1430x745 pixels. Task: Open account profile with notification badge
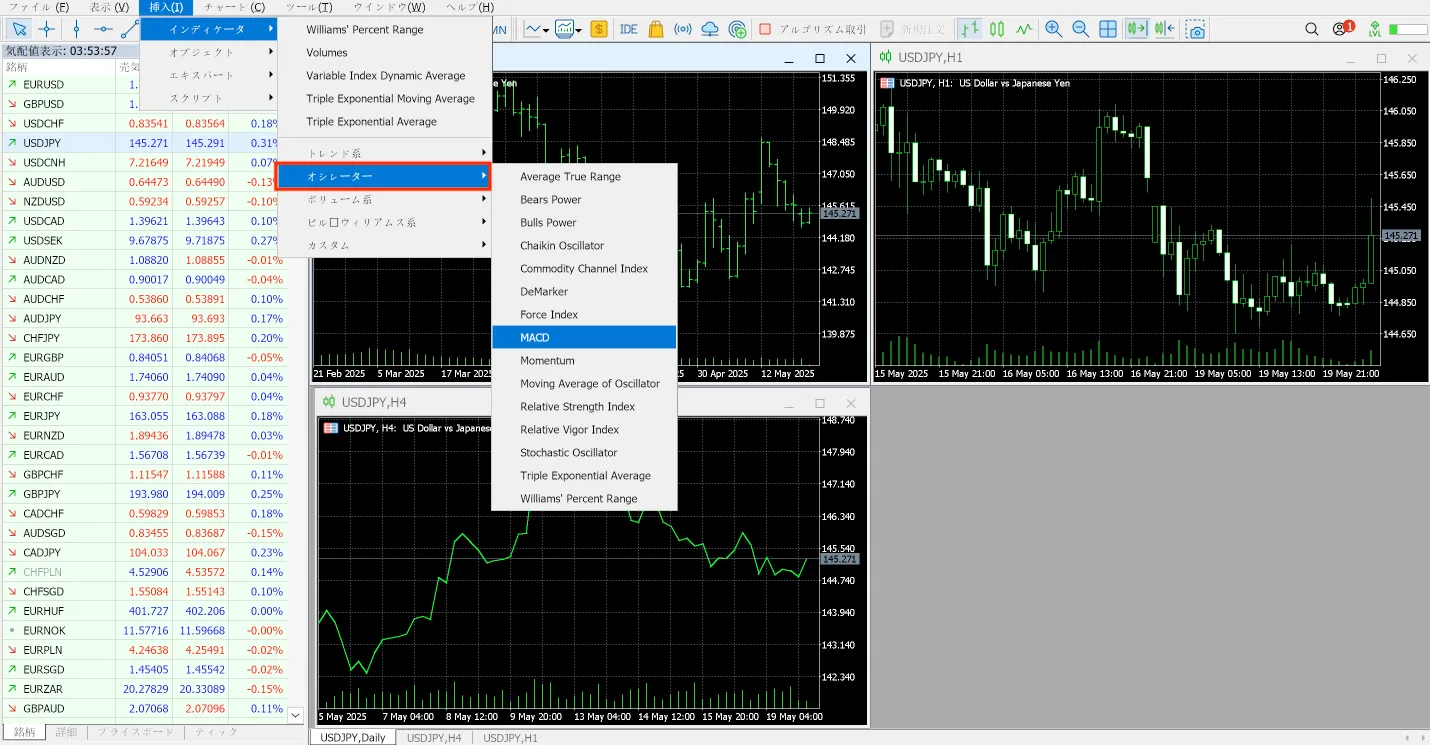coord(1343,28)
